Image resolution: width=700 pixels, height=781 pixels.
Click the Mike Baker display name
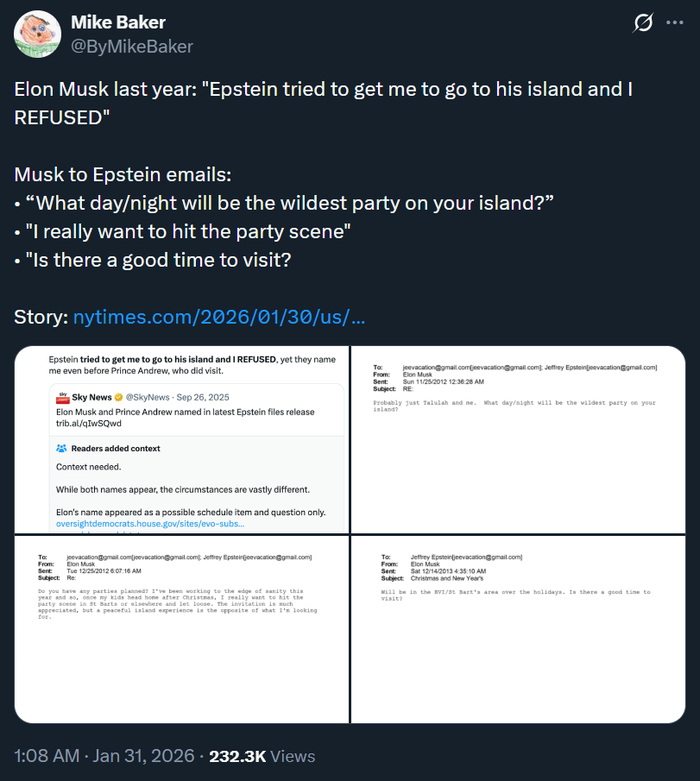[119, 22]
